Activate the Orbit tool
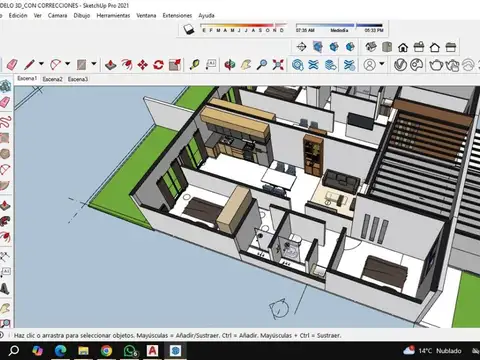 point(230,65)
